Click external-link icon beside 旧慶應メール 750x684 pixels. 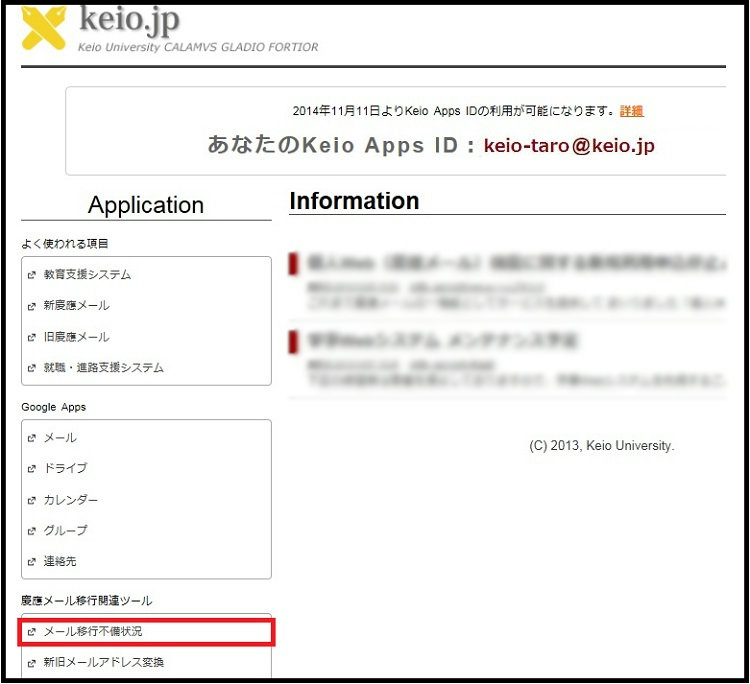coord(32,338)
